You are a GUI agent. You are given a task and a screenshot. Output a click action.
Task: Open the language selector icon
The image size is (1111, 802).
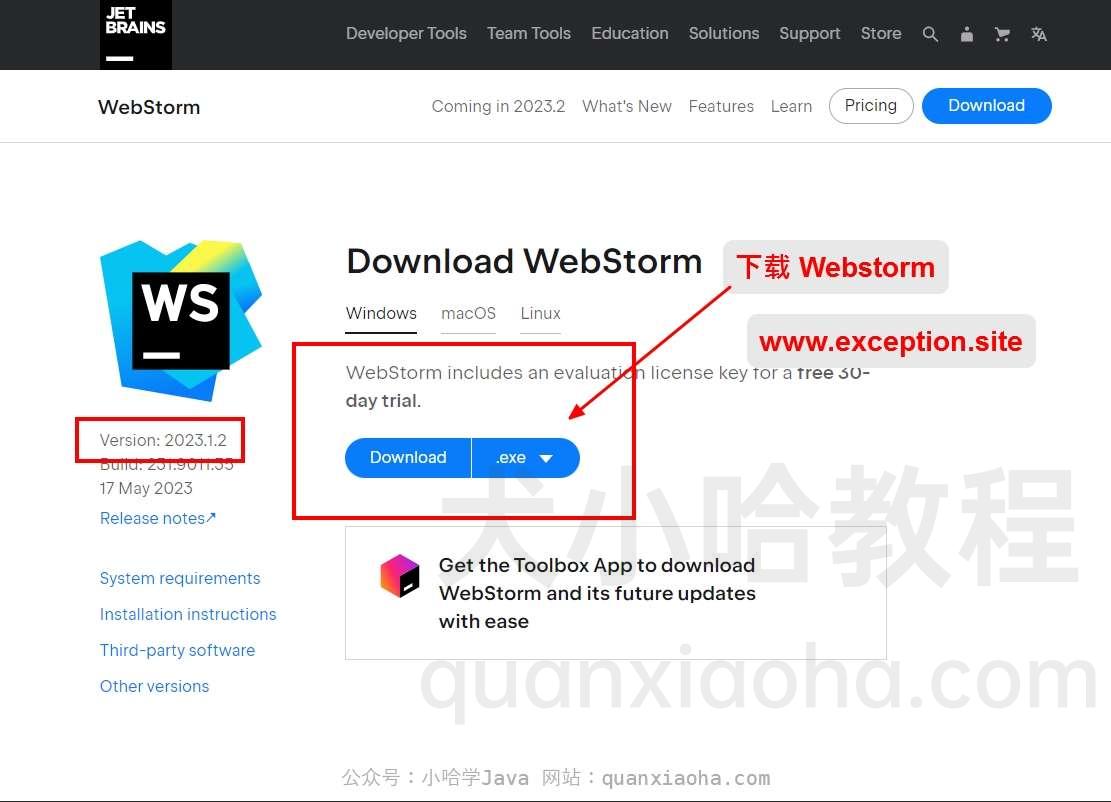pos(1039,34)
